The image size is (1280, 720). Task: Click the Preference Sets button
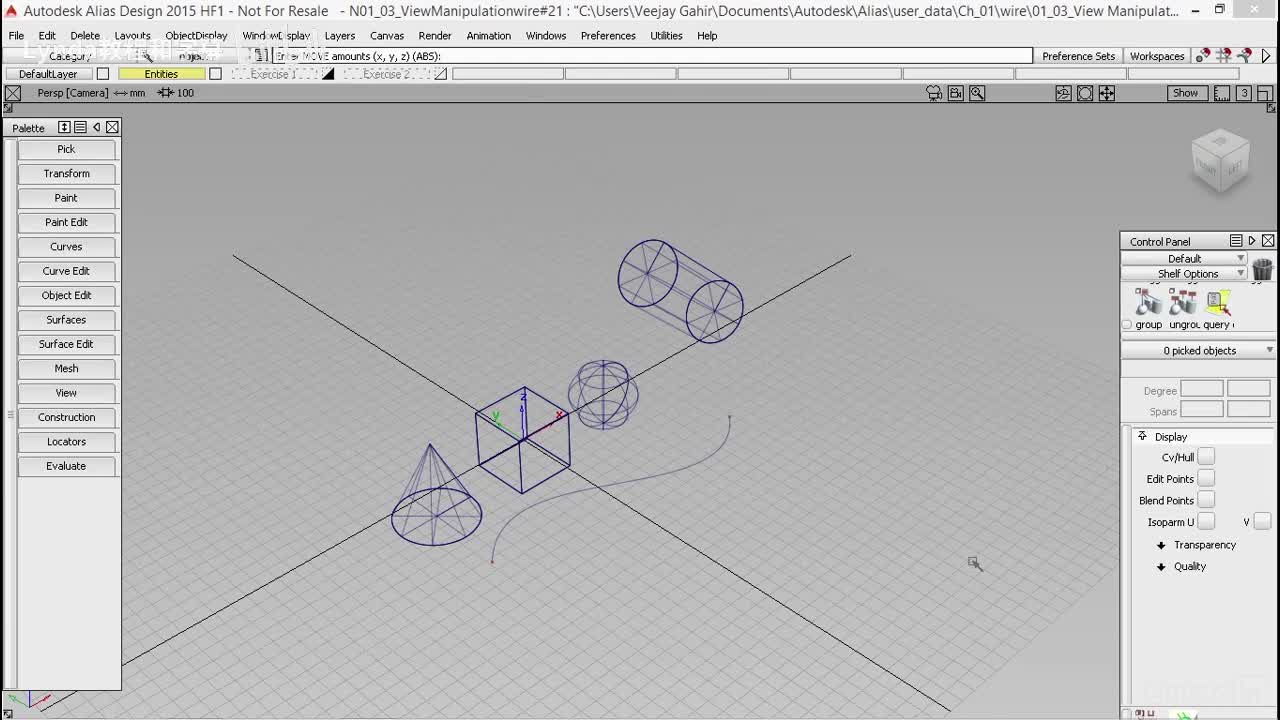pos(1078,56)
